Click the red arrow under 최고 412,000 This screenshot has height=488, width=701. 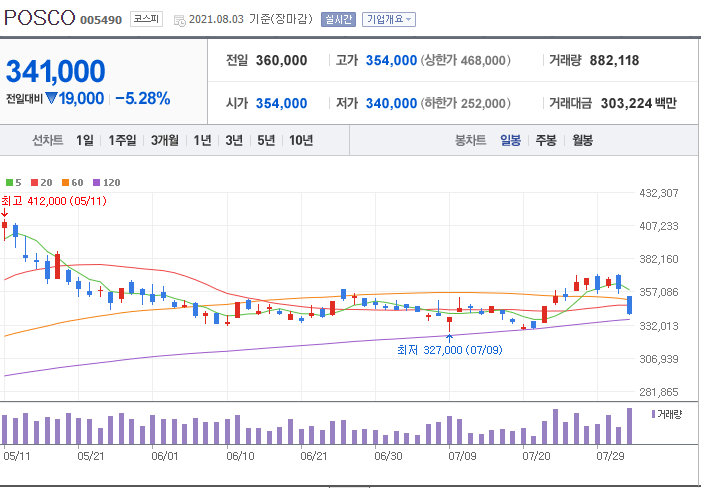click(x=4, y=213)
